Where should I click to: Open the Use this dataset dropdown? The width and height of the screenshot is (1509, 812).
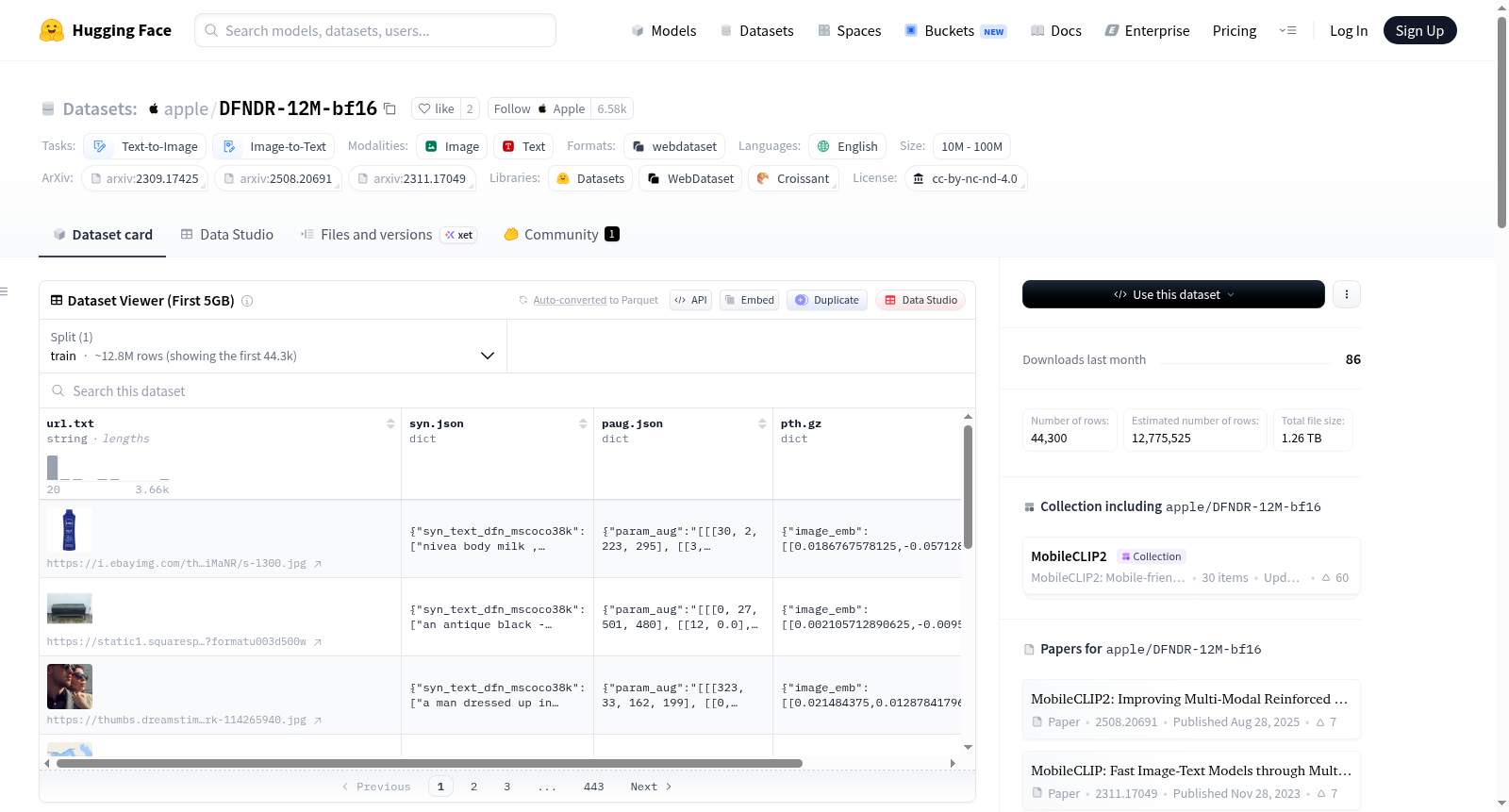[1173, 294]
